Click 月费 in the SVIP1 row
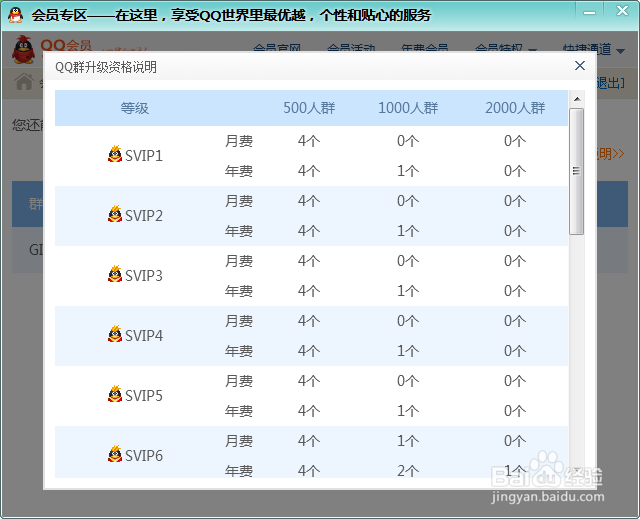The image size is (640, 519). [239, 141]
